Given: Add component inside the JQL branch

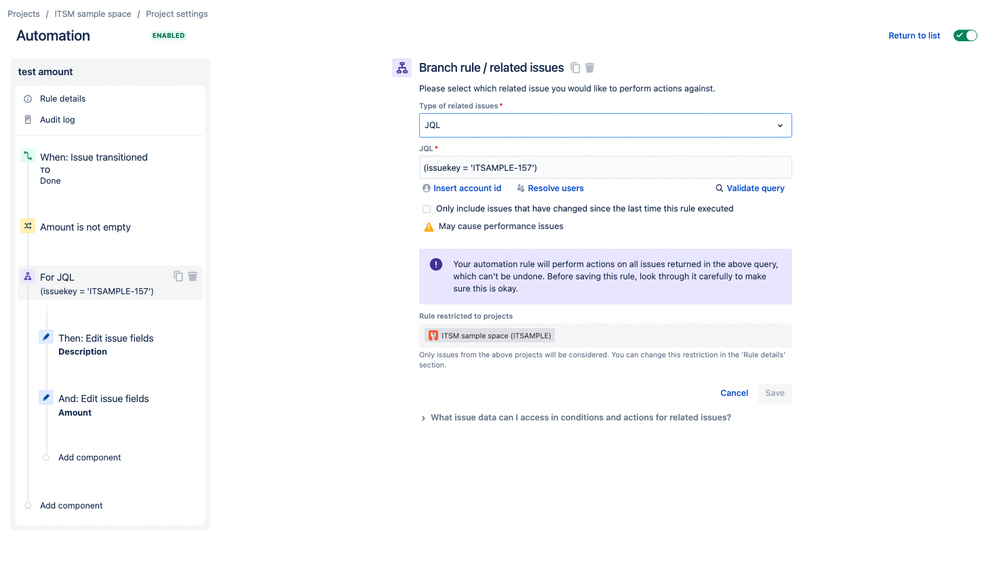Looking at the screenshot, I should 89,458.
